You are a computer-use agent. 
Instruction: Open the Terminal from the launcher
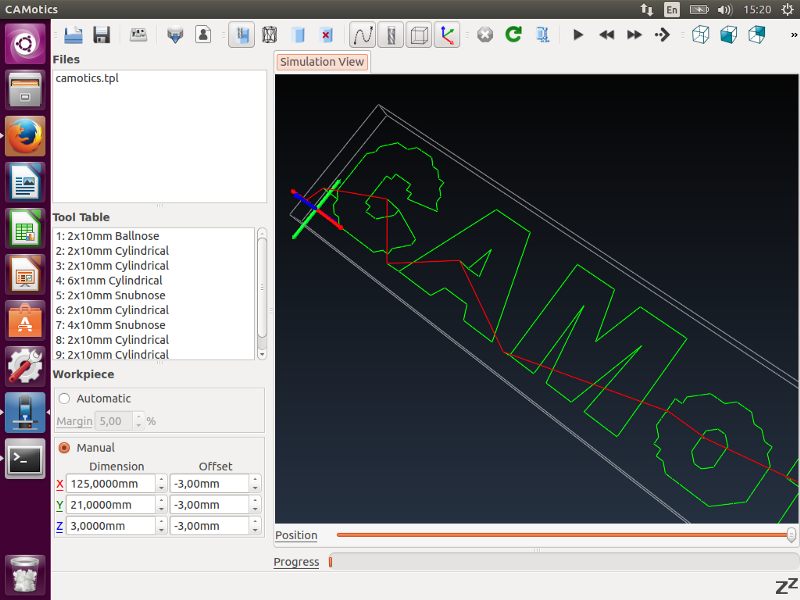(x=25, y=458)
